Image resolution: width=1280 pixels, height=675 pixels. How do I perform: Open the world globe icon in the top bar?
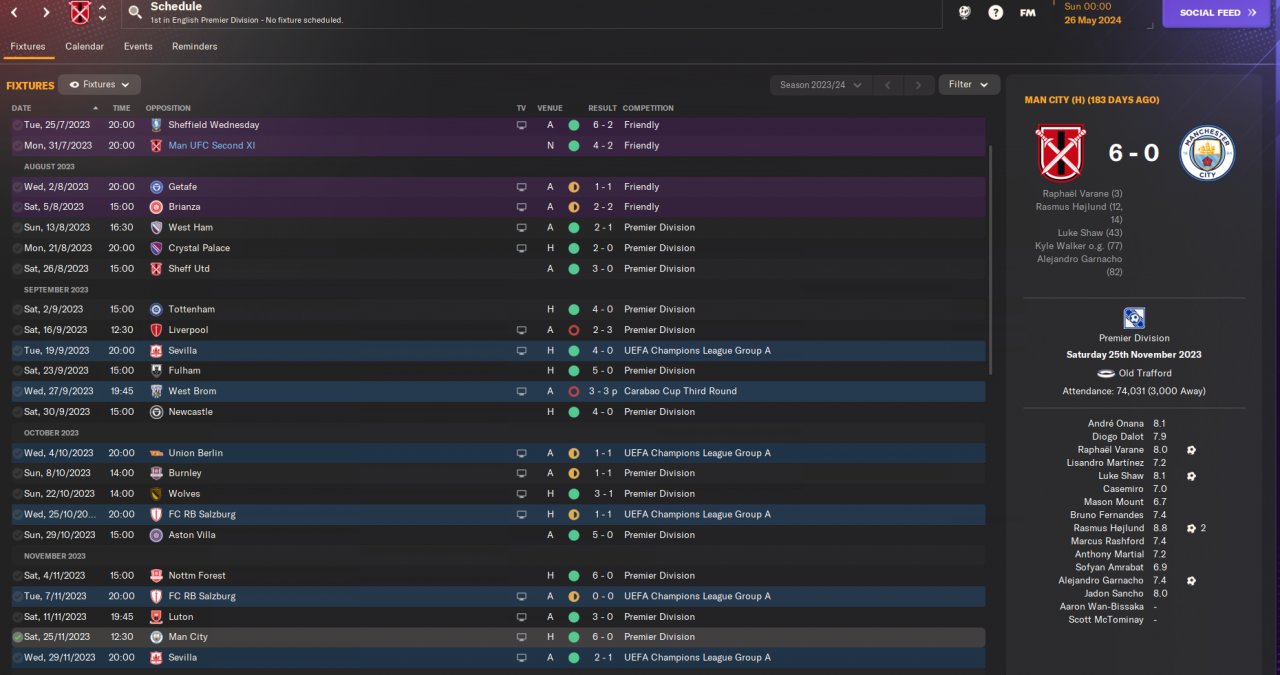pyautogui.click(x=964, y=13)
